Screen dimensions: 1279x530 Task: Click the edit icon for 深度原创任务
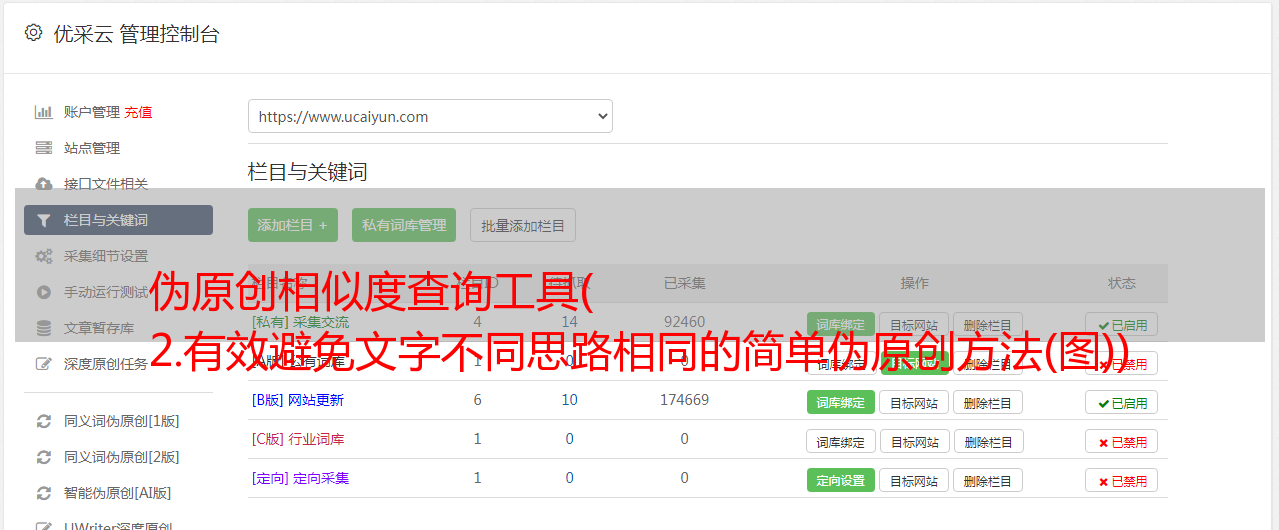tap(43, 364)
